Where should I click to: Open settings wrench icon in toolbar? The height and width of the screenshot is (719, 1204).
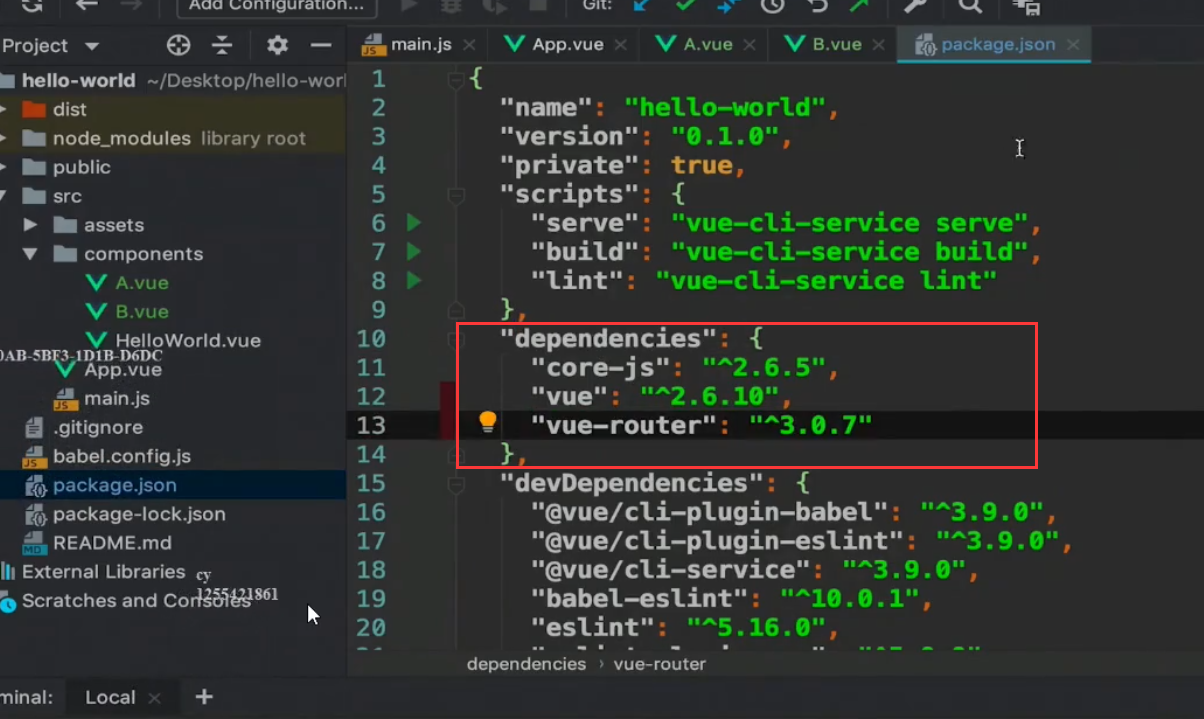tap(914, 5)
